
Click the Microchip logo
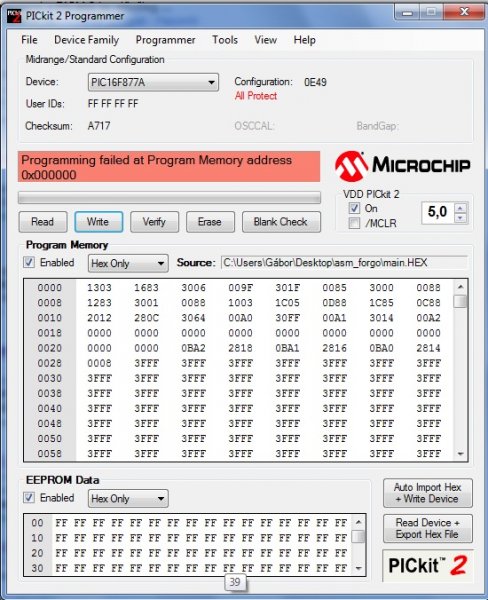click(402, 166)
